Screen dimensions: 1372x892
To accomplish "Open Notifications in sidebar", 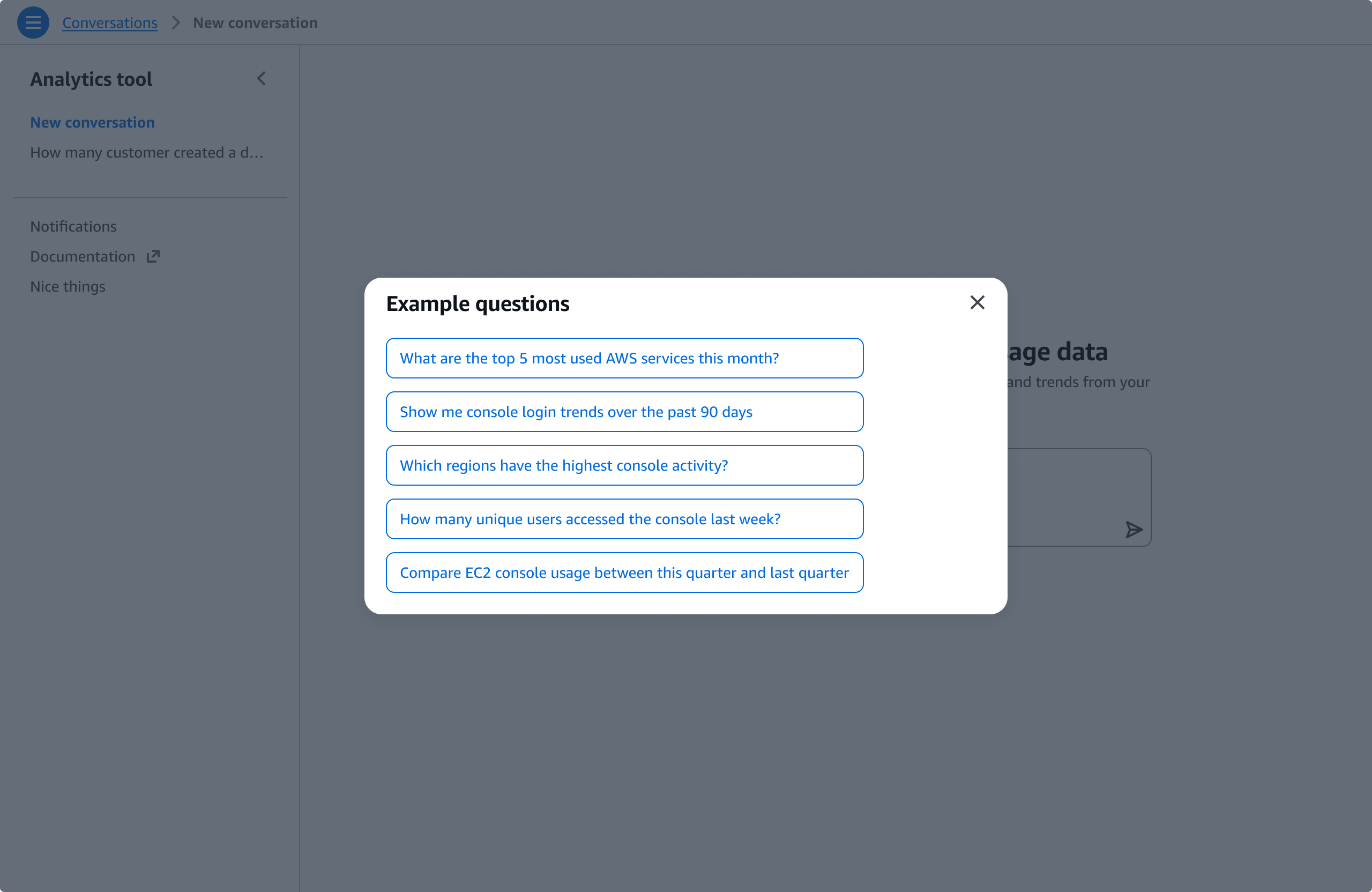I will click(x=73, y=226).
